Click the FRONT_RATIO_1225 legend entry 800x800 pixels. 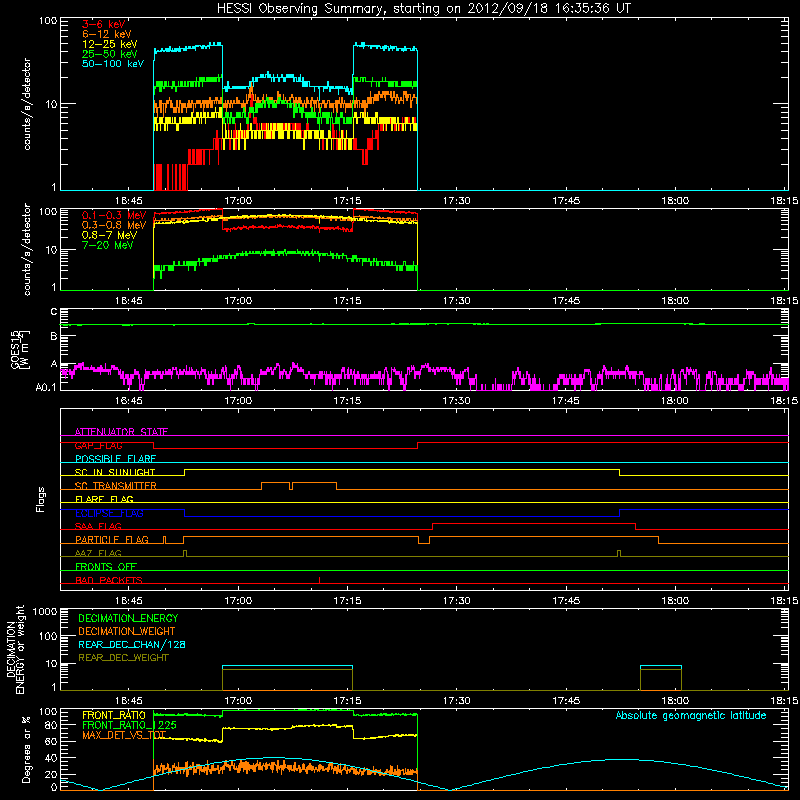[129, 725]
